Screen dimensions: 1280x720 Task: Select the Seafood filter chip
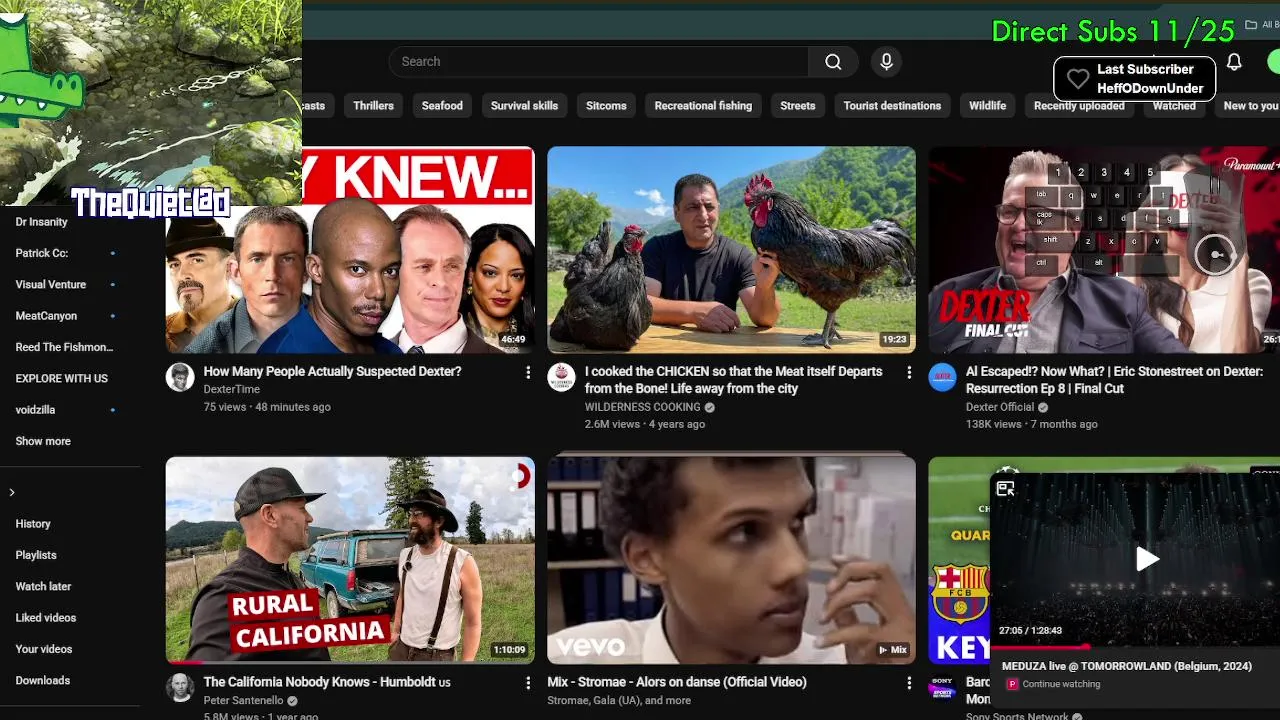point(442,106)
